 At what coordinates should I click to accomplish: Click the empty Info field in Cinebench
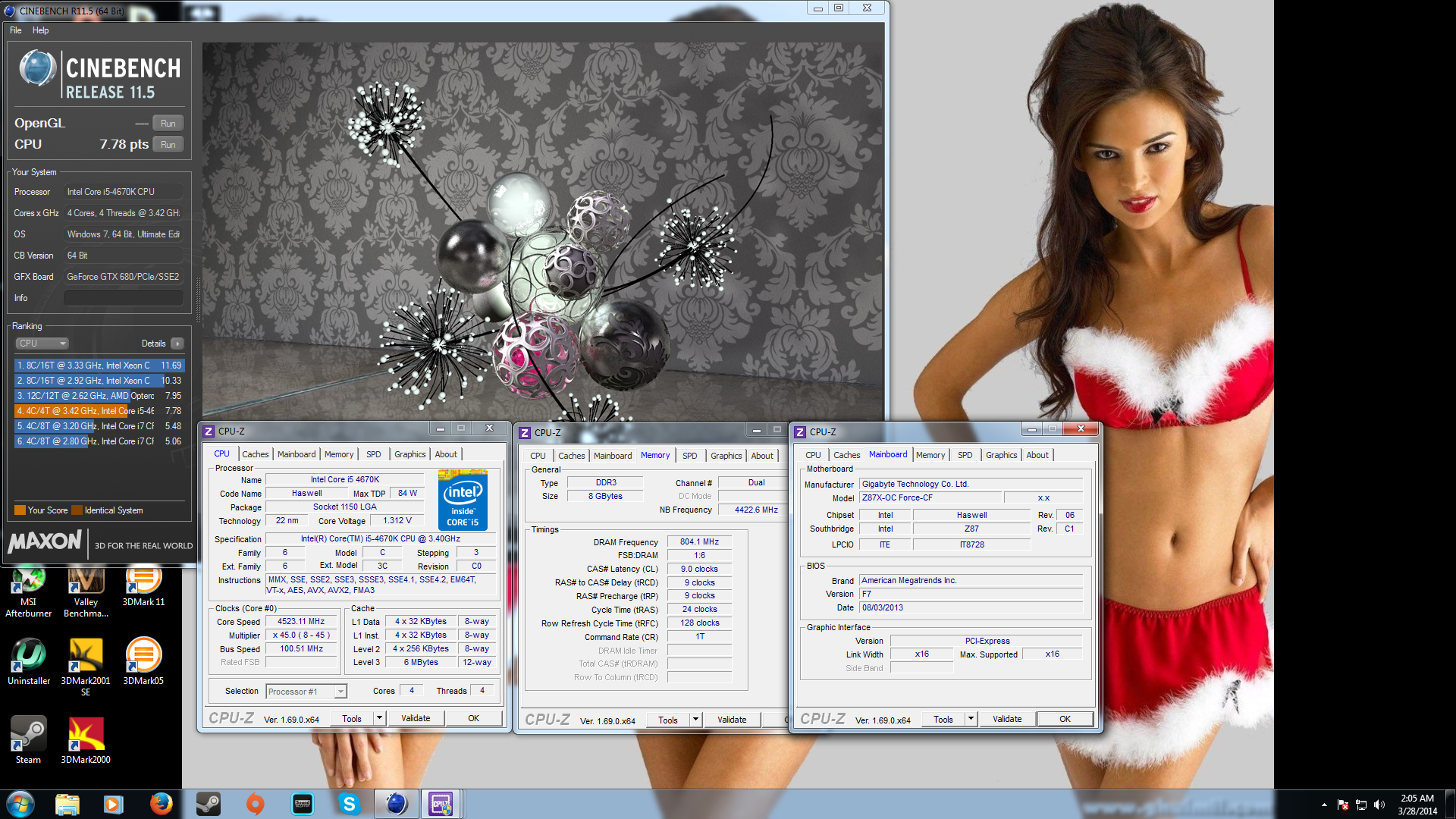124,298
